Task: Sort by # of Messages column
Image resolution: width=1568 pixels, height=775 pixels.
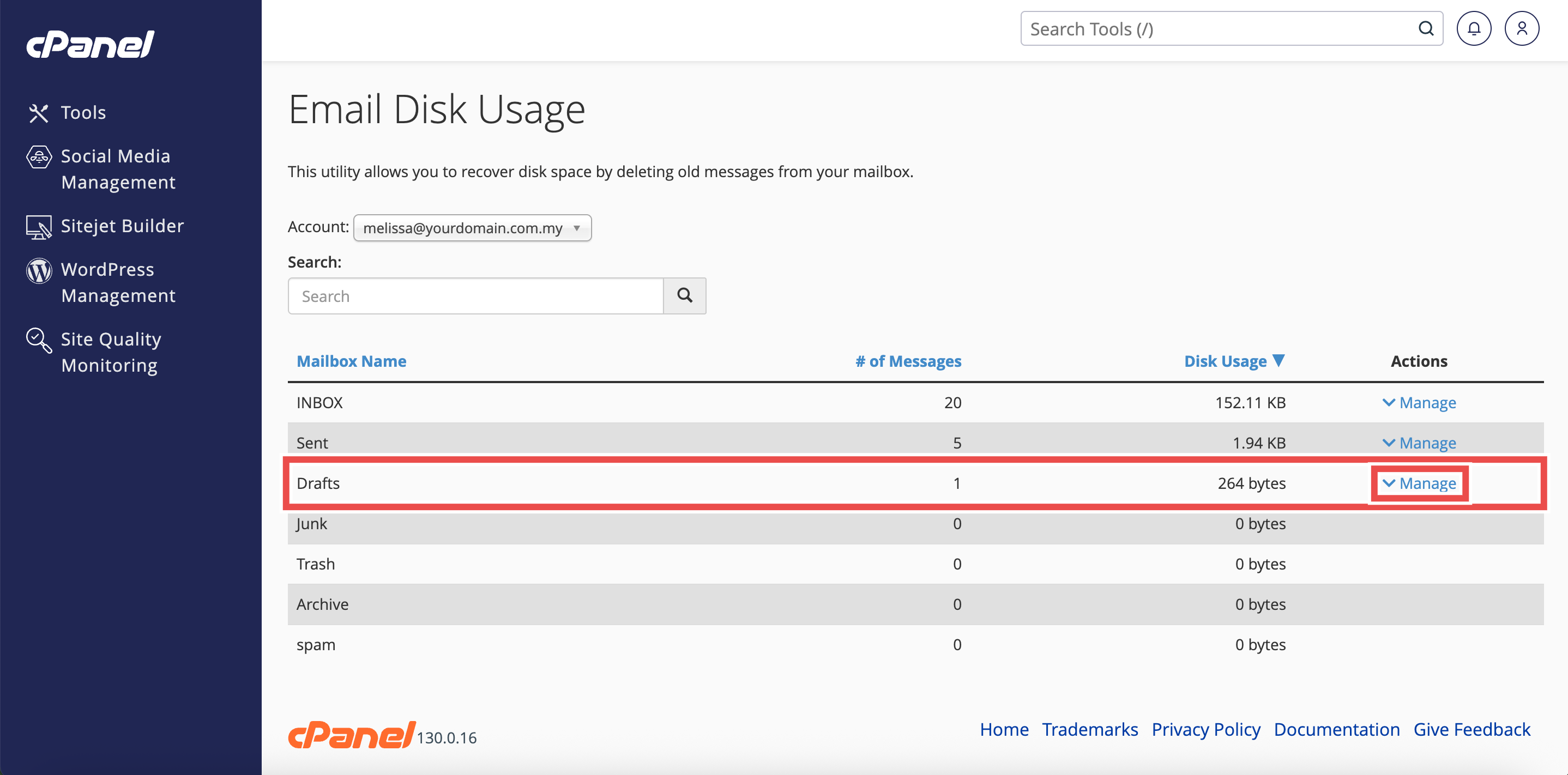Action: click(908, 361)
